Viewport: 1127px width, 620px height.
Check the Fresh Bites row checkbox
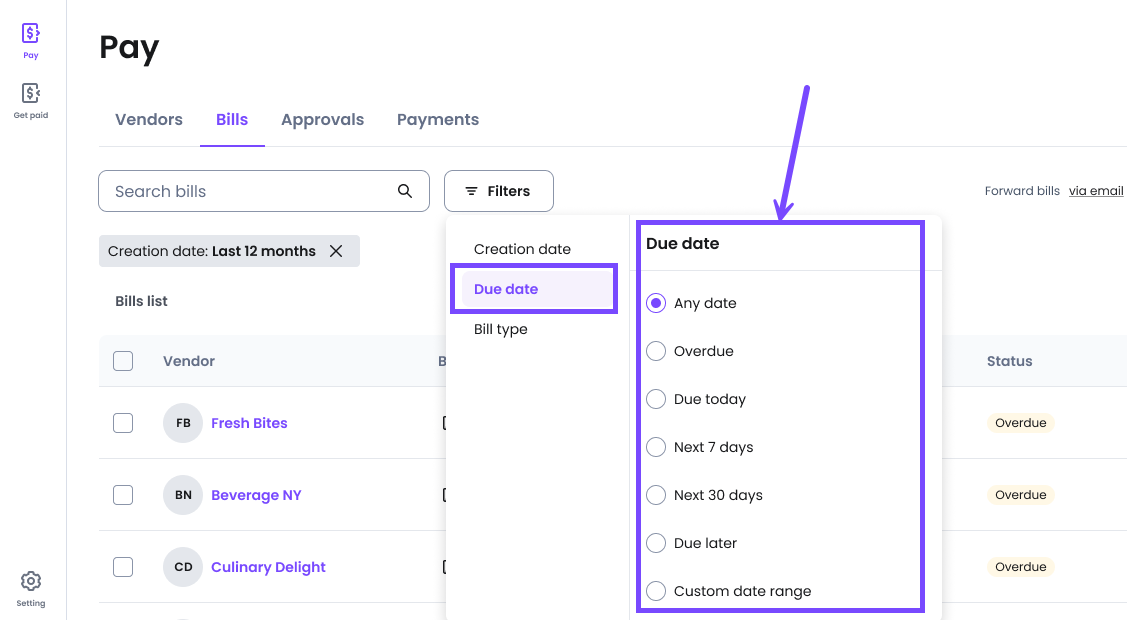coord(123,423)
